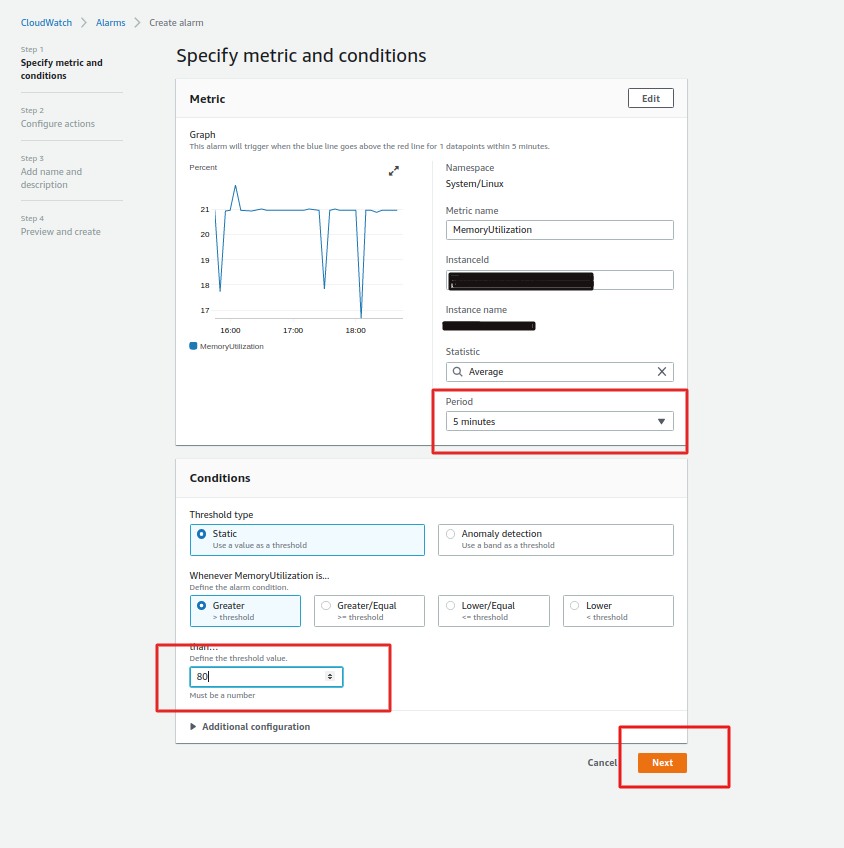Expand Additional configuration section
The width and height of the screenshot is (844, 848).
tap(250, 727)
